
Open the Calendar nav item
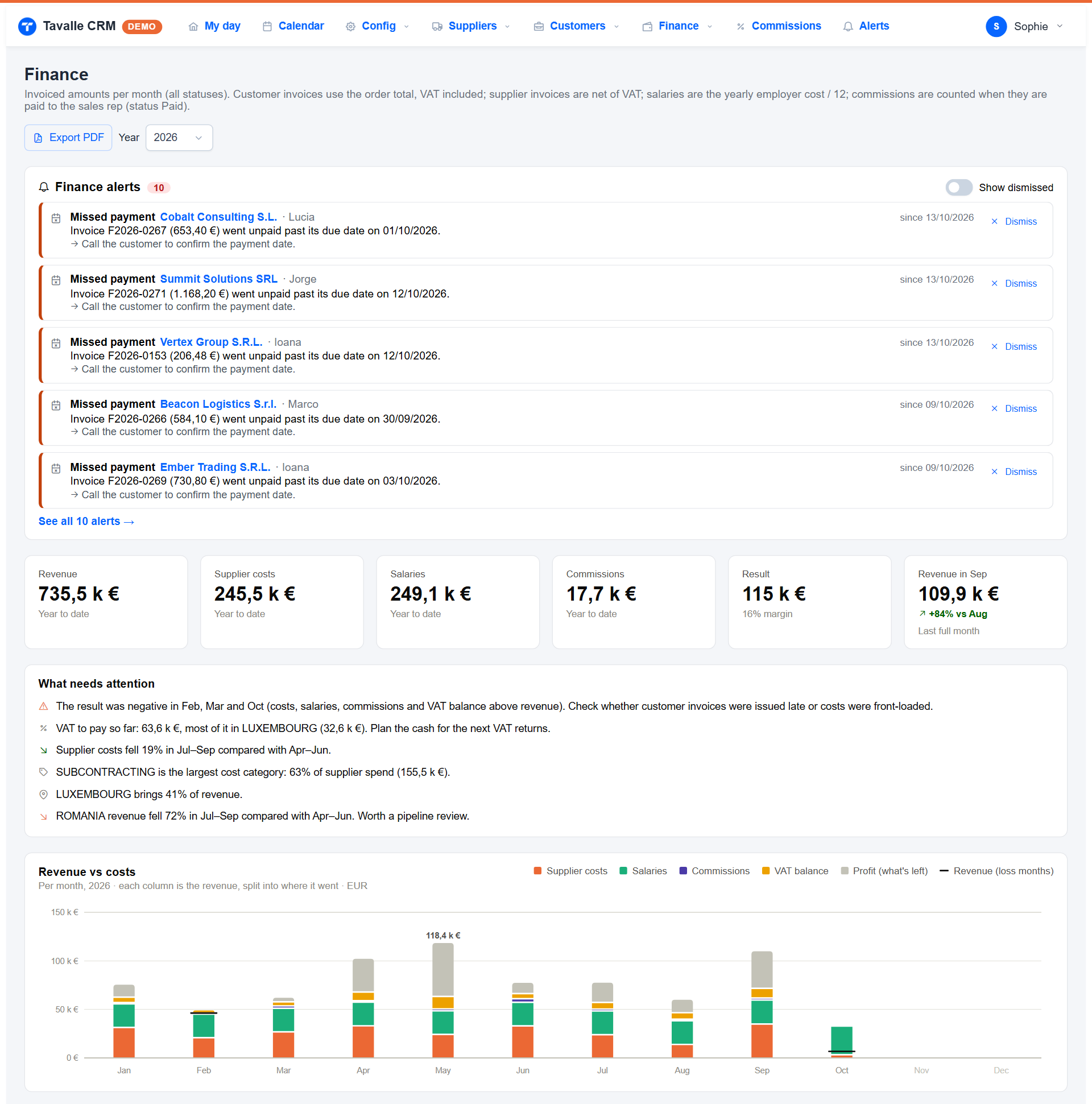tap(293, 26)
